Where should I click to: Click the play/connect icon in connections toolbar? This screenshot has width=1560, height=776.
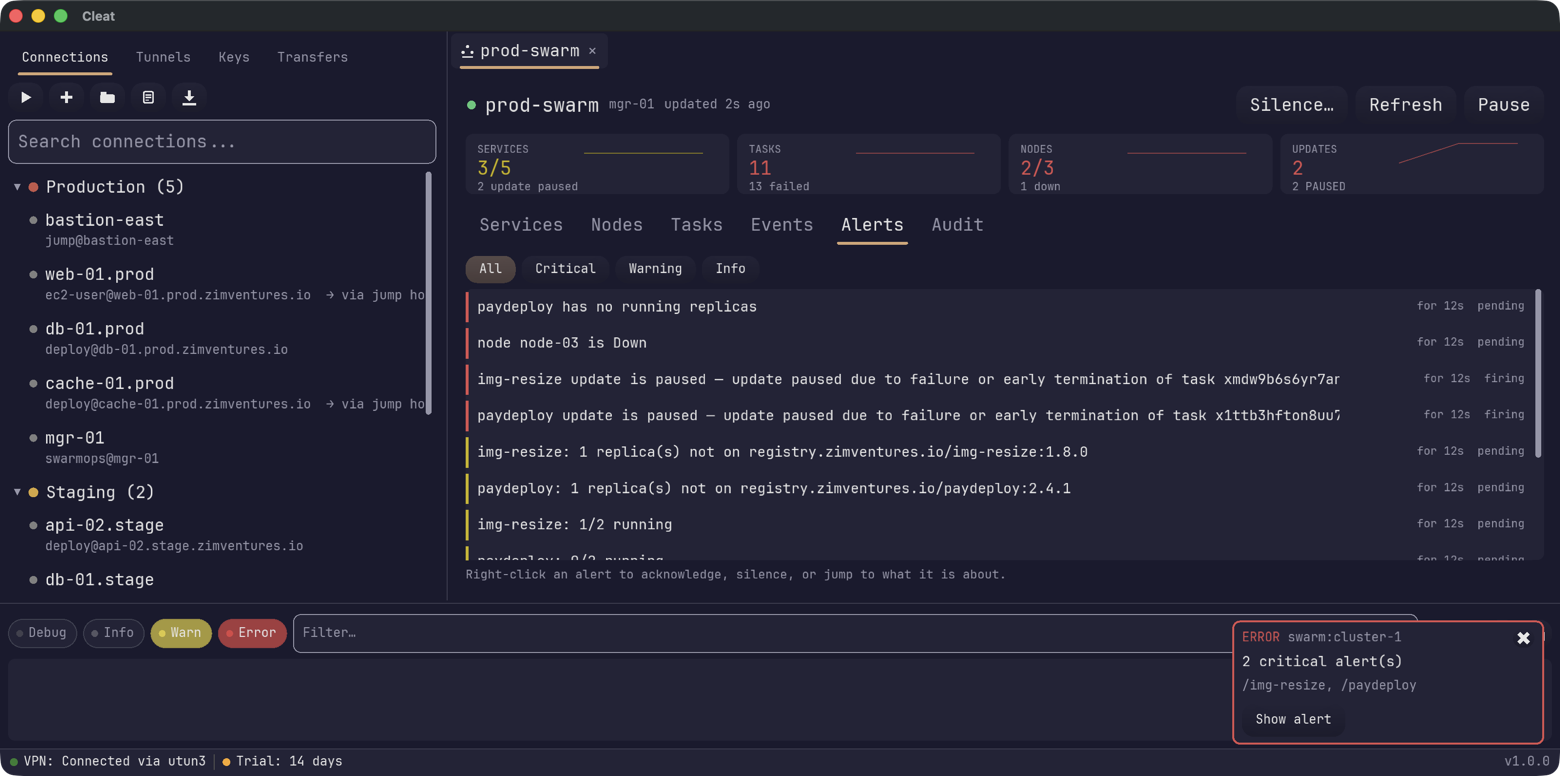tap(26, 97)
